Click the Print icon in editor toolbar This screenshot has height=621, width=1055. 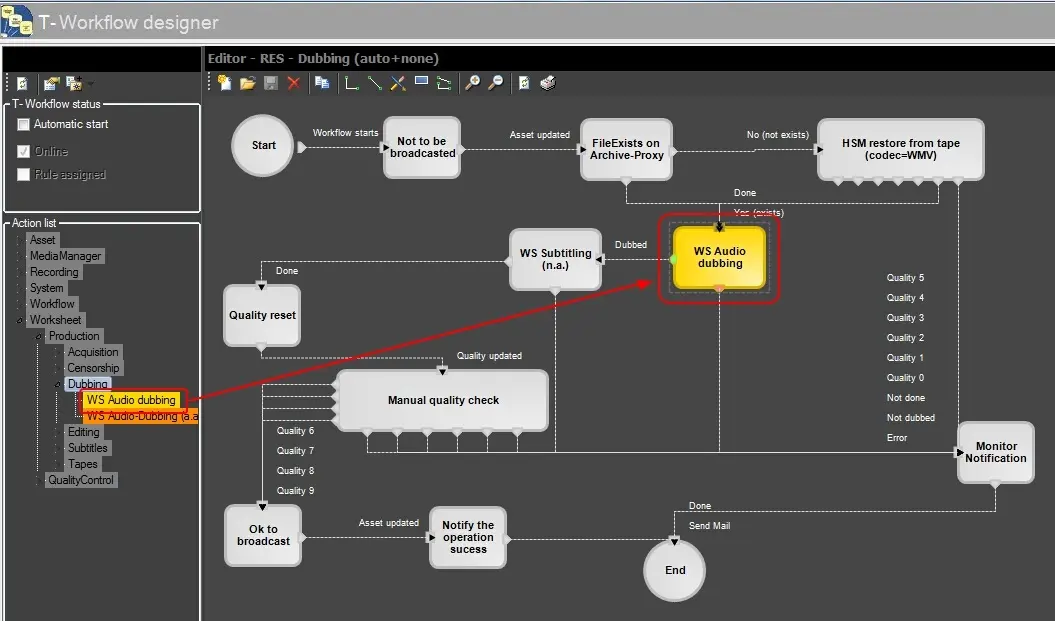click(547, 83)
